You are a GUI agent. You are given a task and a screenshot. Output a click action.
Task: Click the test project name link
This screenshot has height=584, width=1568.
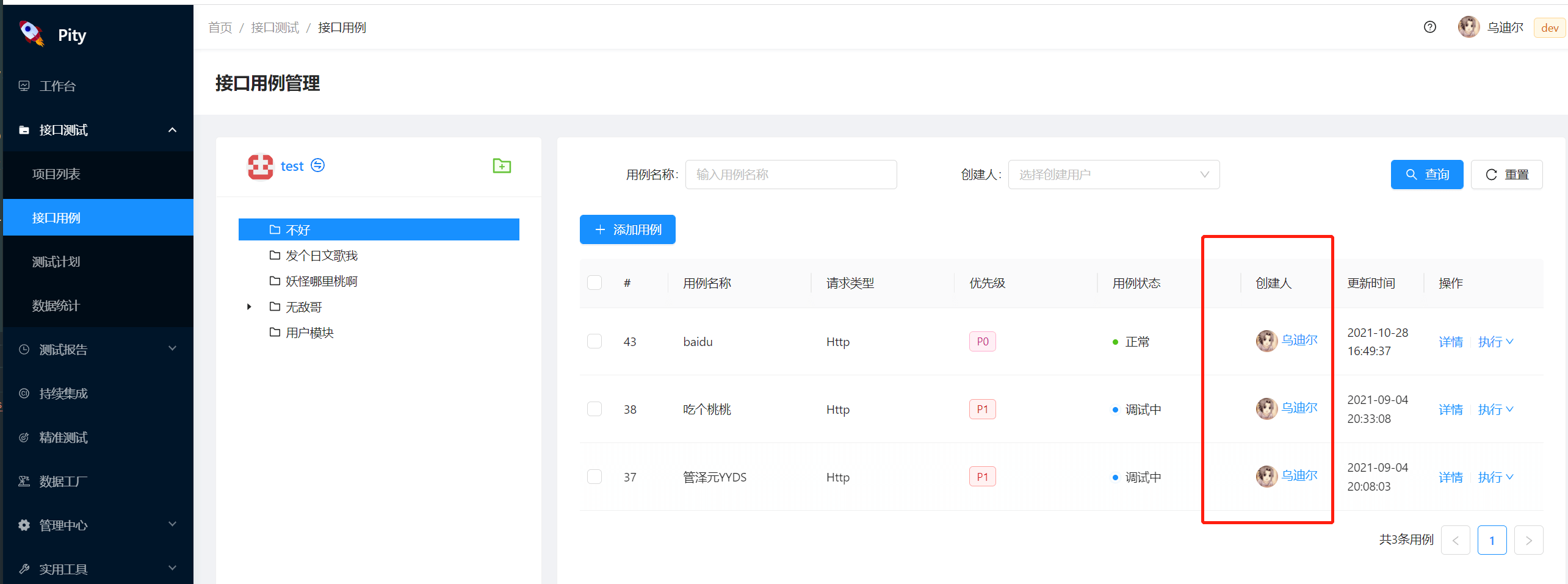tap(292, 166)
